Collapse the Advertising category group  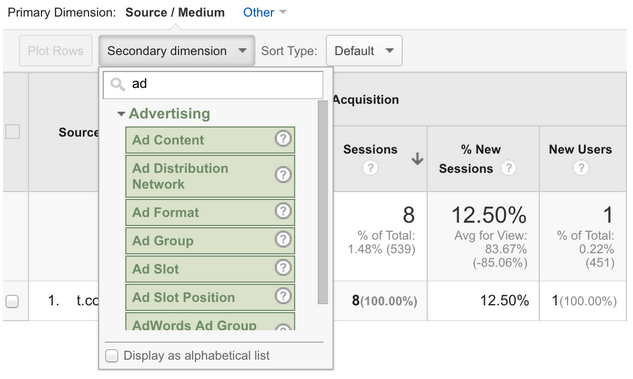pyautogui.click(x=121, y=114)
